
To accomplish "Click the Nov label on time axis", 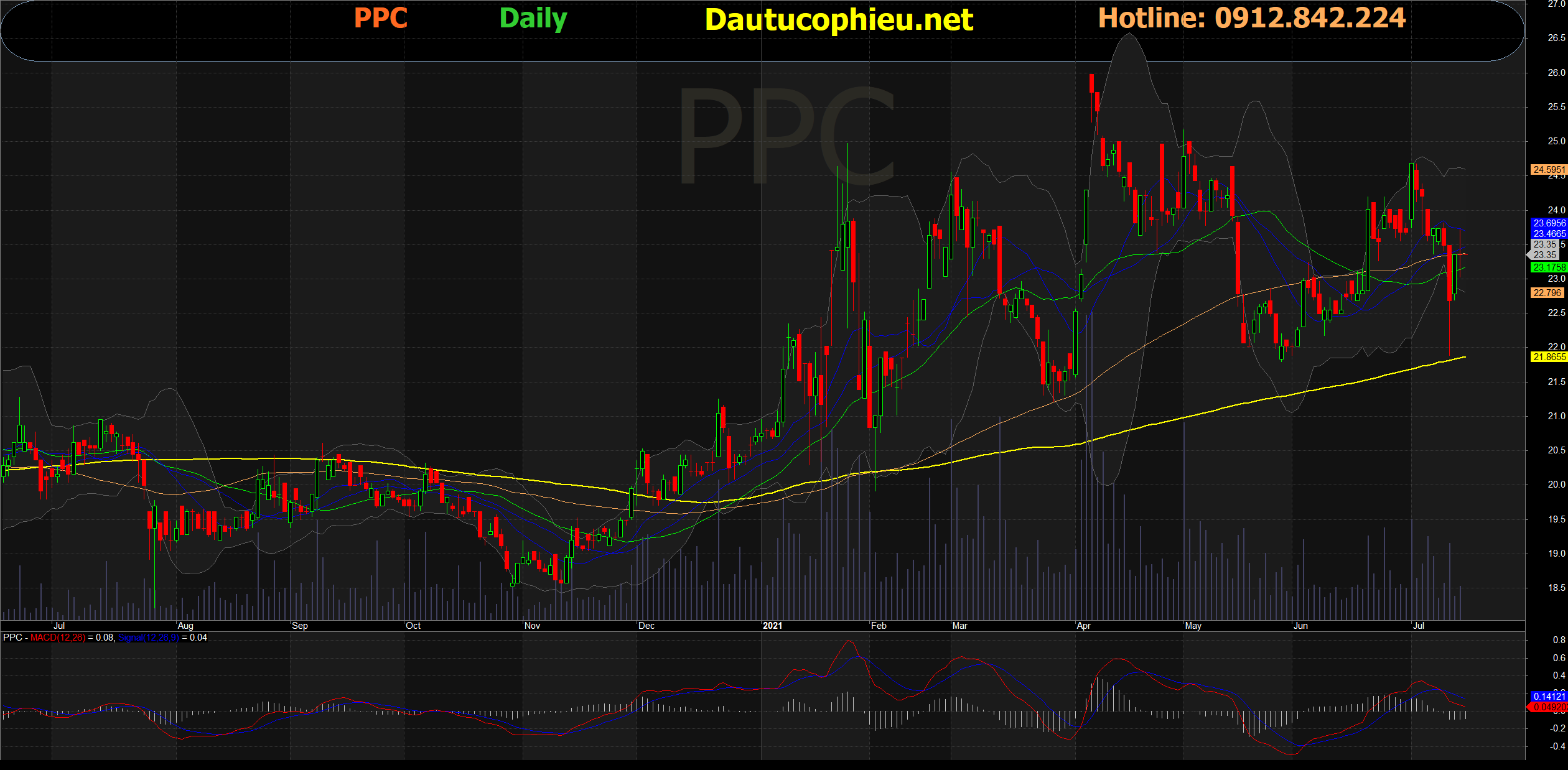I will coord(532,626).
